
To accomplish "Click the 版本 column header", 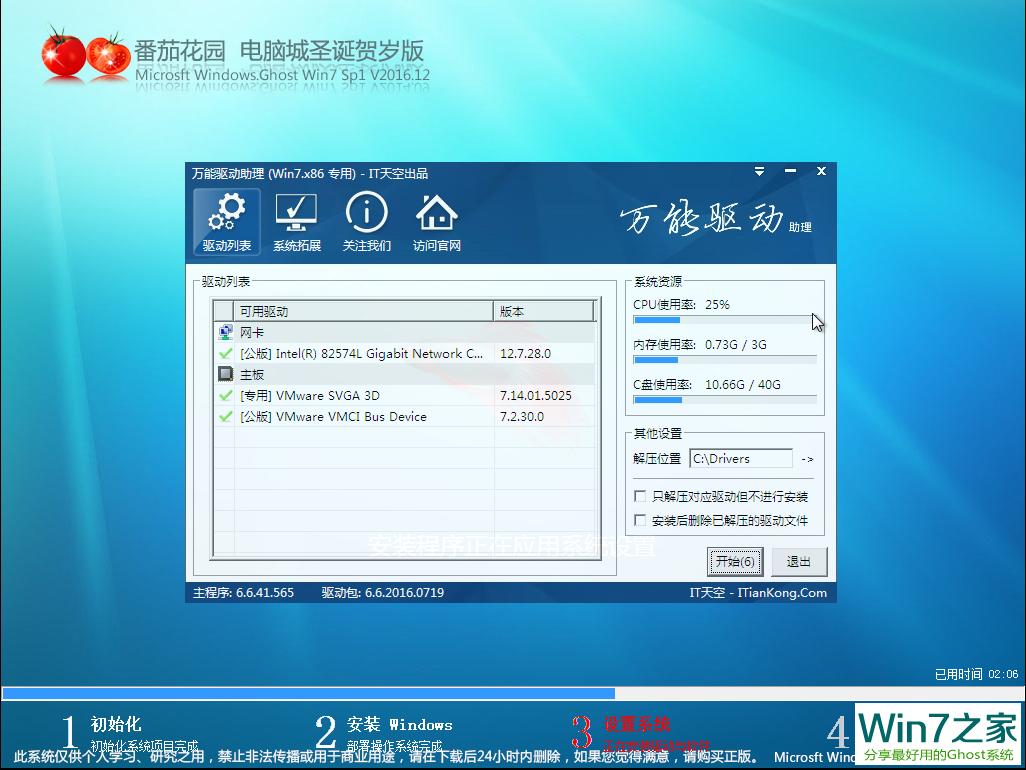I will click(544, 311).
